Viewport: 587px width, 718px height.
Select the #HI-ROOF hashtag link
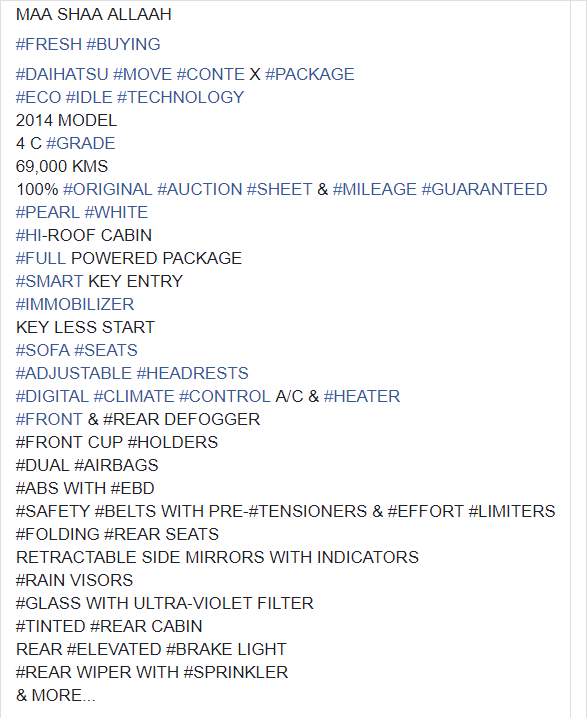tap(56, 235)
